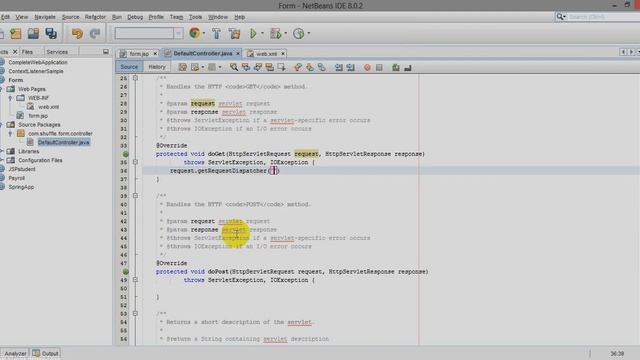Click the breakpoint glyph beside the doPost line

(126, 271)
